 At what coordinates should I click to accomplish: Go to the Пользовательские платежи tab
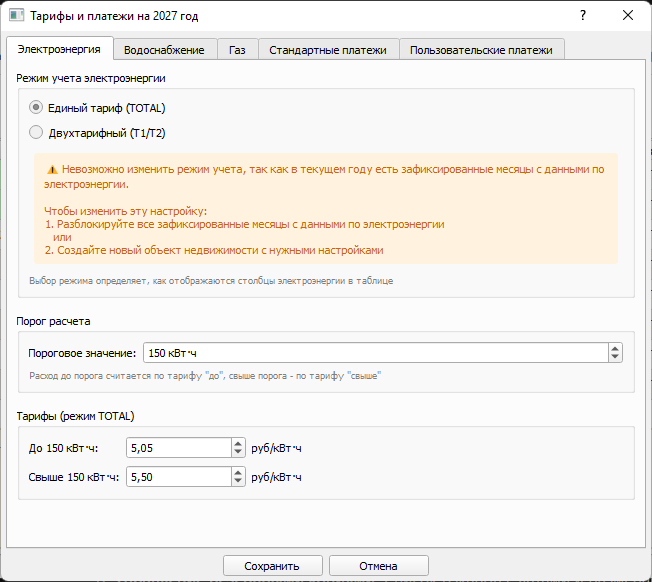coord(481,50)
